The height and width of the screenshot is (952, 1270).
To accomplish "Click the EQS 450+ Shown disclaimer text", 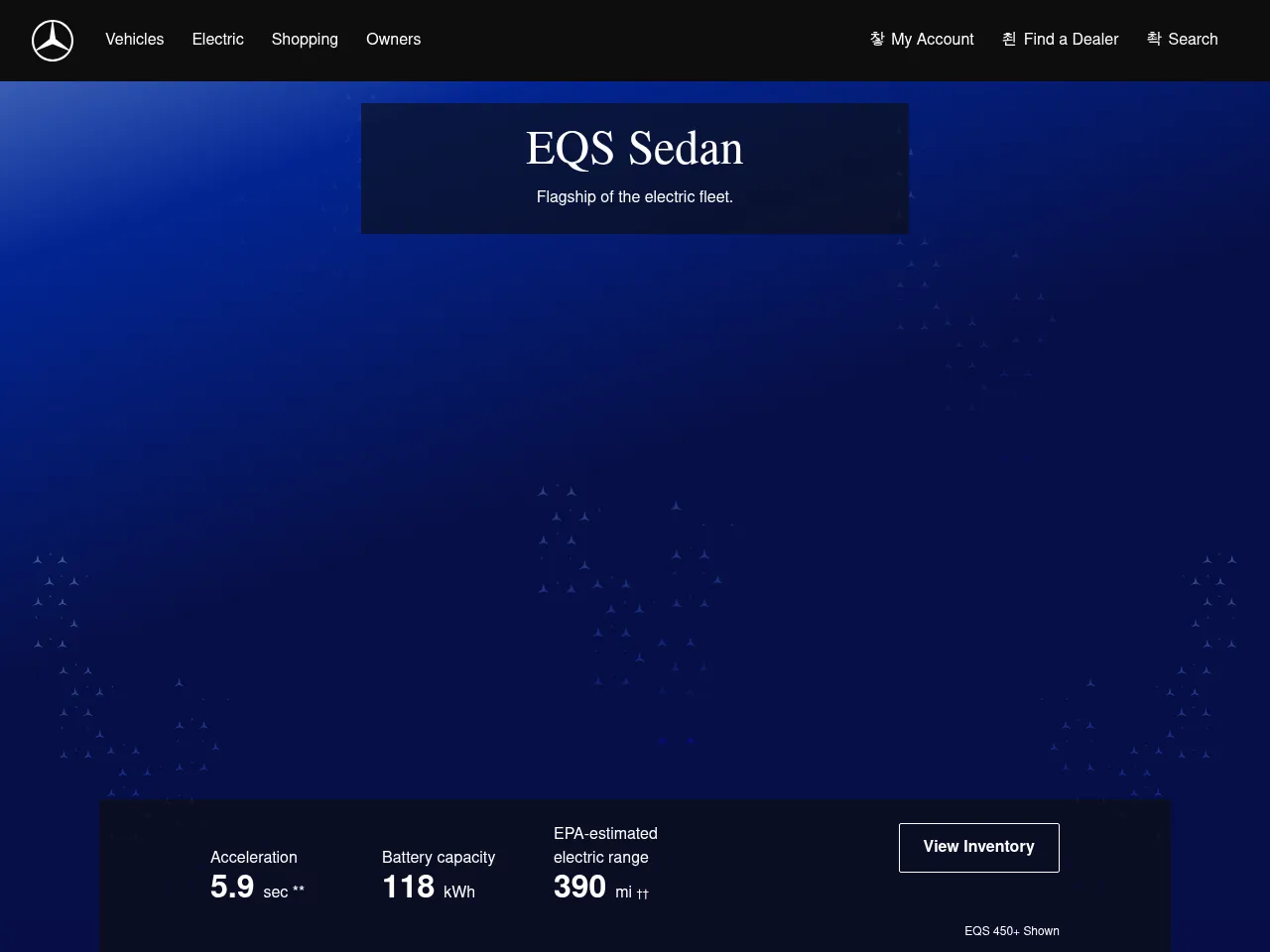I will coord(1011,930).
